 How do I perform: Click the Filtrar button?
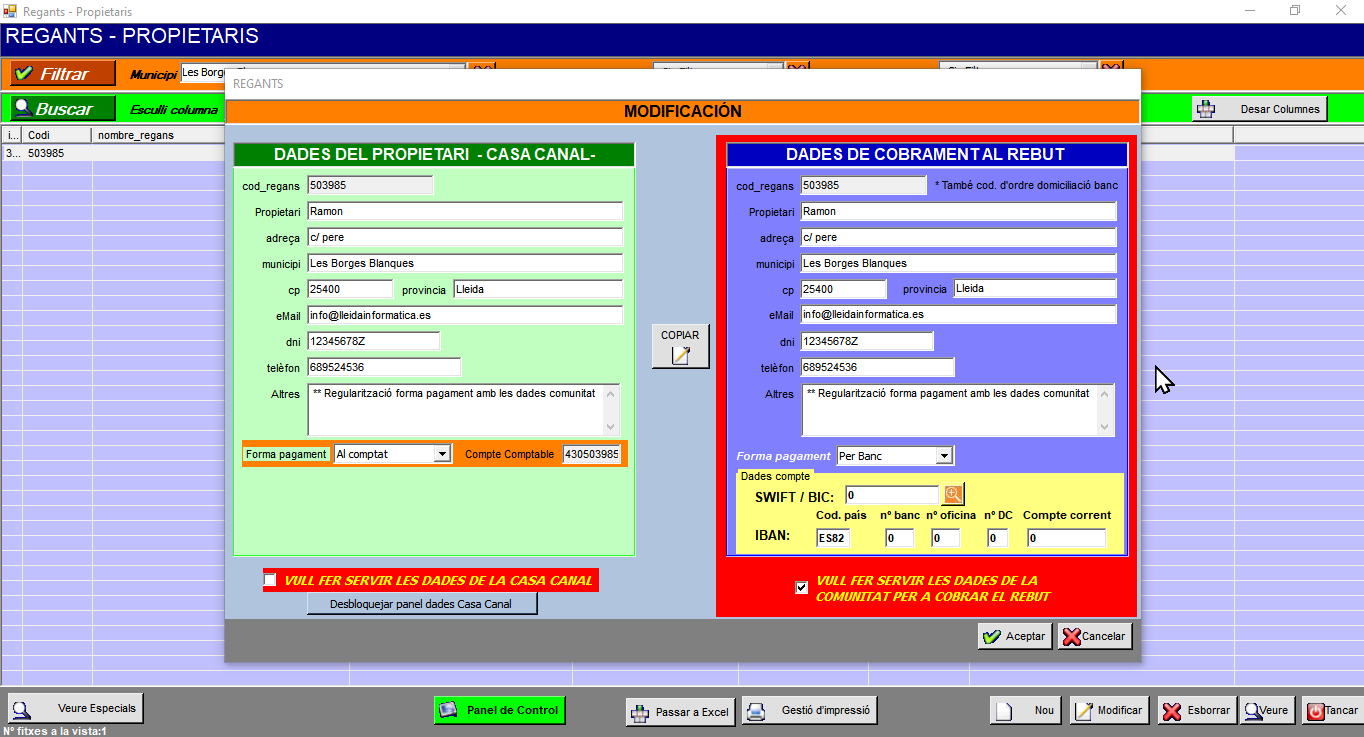(x=63, y=74)
